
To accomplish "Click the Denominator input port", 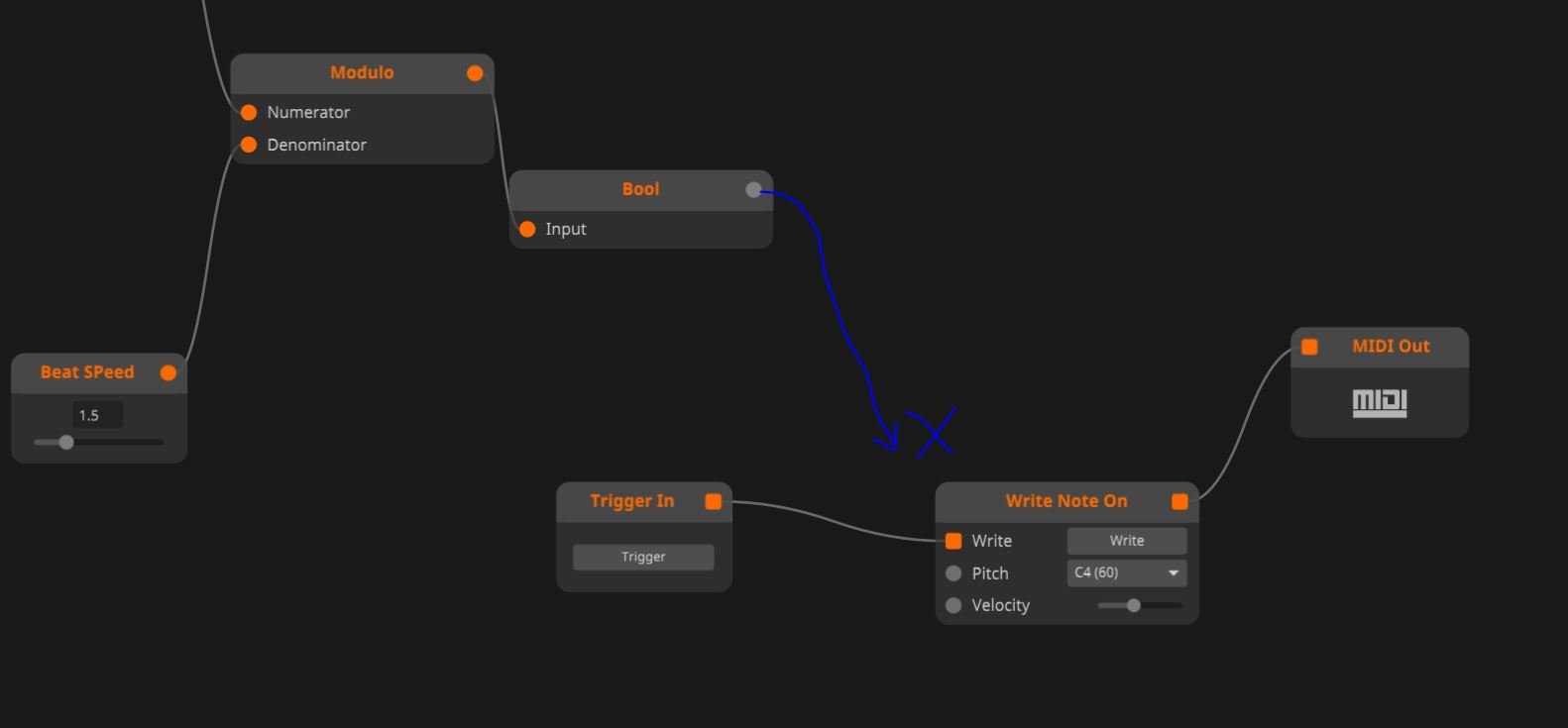I will pos(249,146).
